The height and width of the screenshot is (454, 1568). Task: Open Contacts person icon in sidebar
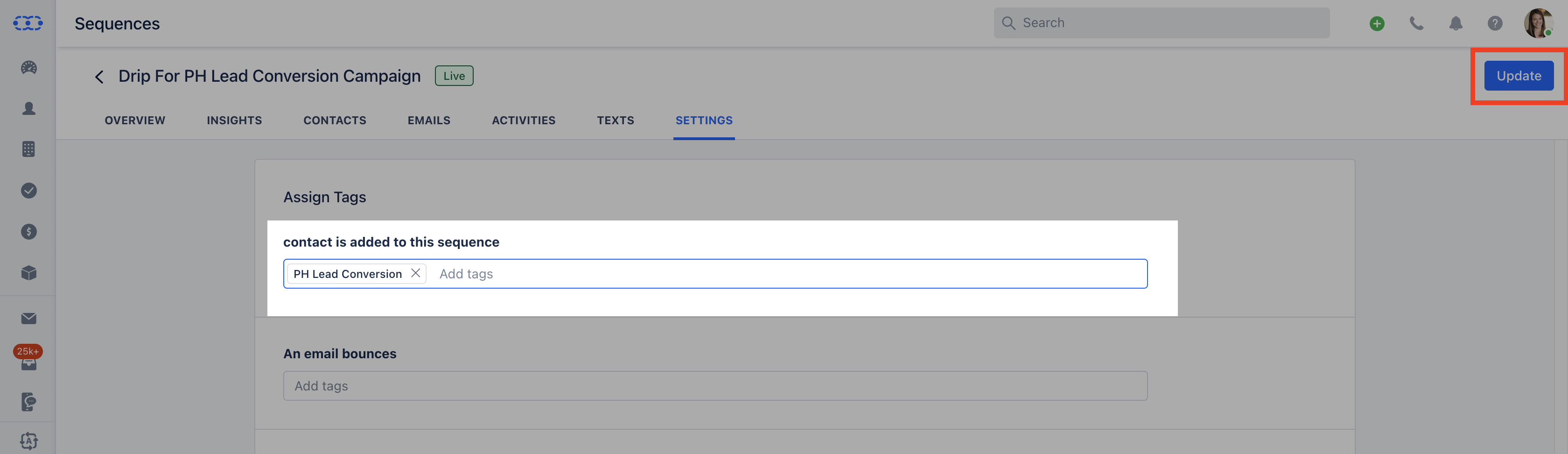tap(28, 108)
